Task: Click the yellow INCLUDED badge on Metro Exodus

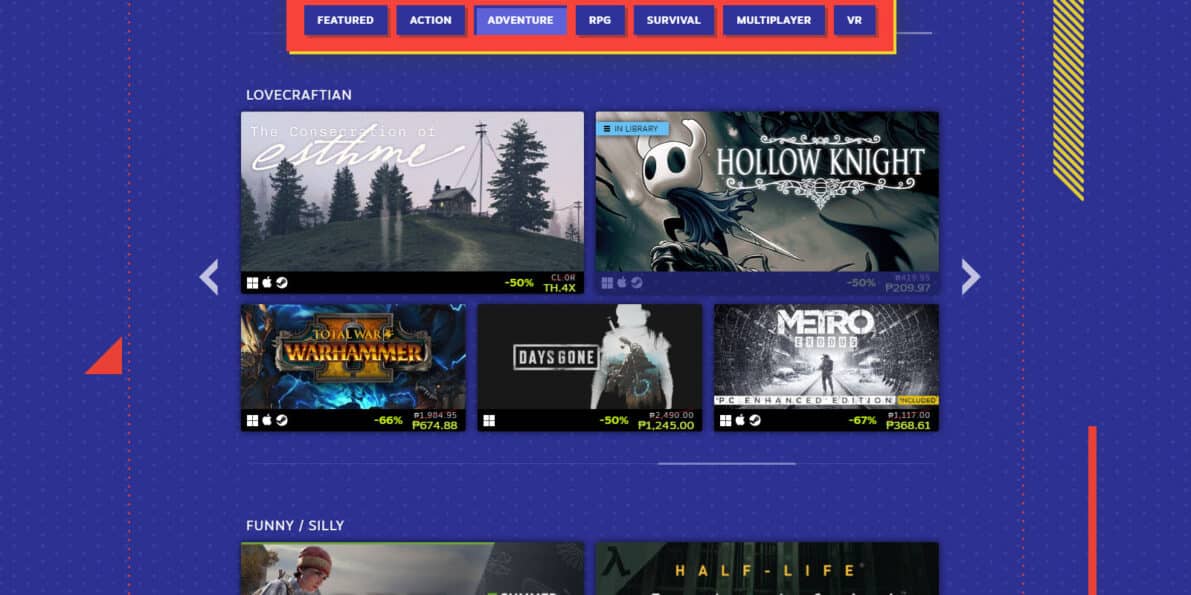Action: pyautogui.click(x=918, y=400)
